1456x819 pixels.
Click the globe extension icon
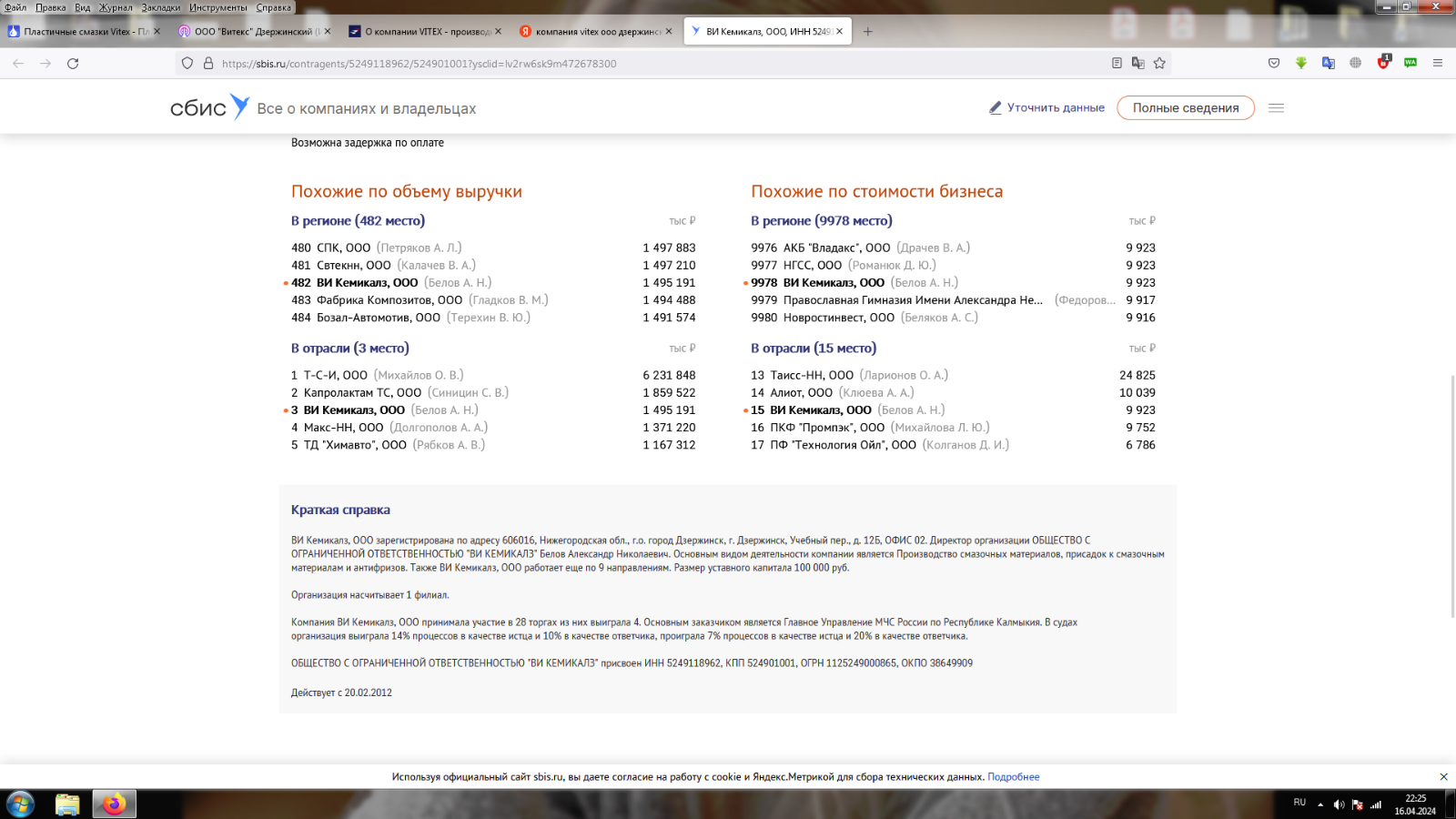click(x=1356, y=64)
